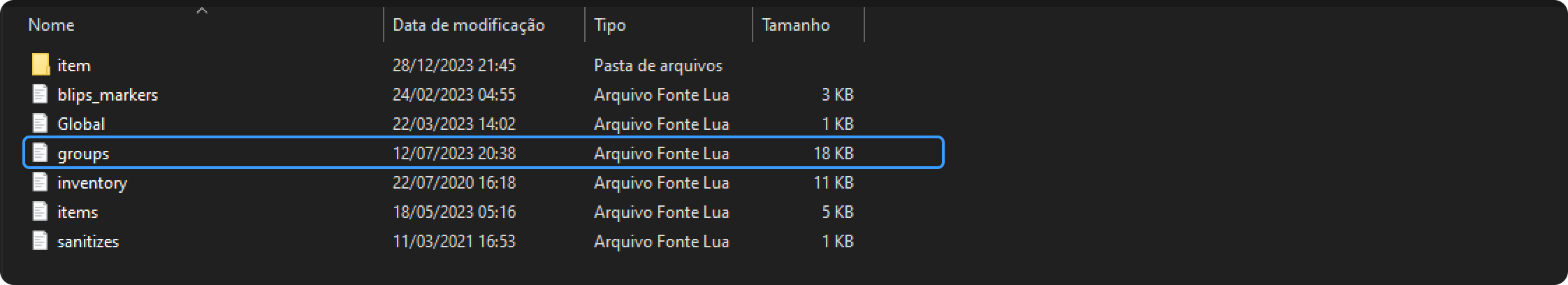
Task: Click Pasta de arquivos type text
Action: tap(658, 65)
